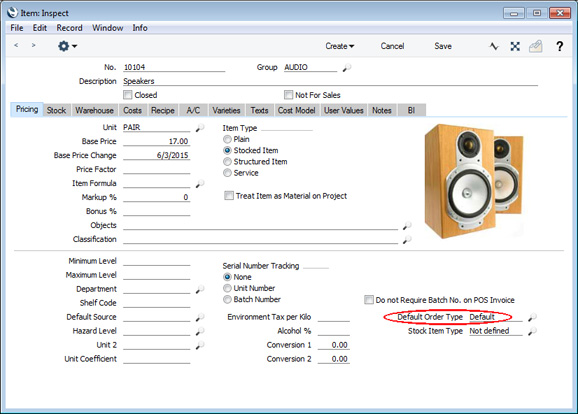Open lookup list for Stock Item Type
The height and width of the screenshot is (414, 578).
tap(532, 331)
